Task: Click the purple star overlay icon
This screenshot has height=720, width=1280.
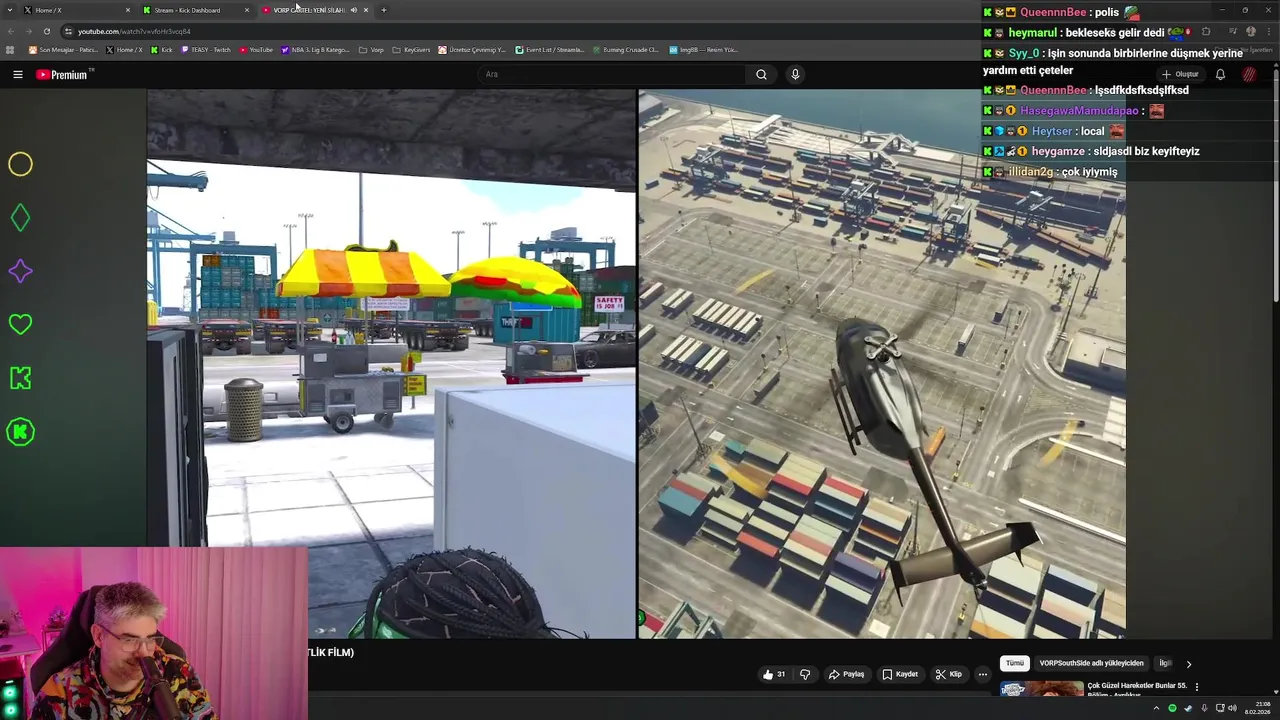Action: pyautogui.click(x=20, y=271)
